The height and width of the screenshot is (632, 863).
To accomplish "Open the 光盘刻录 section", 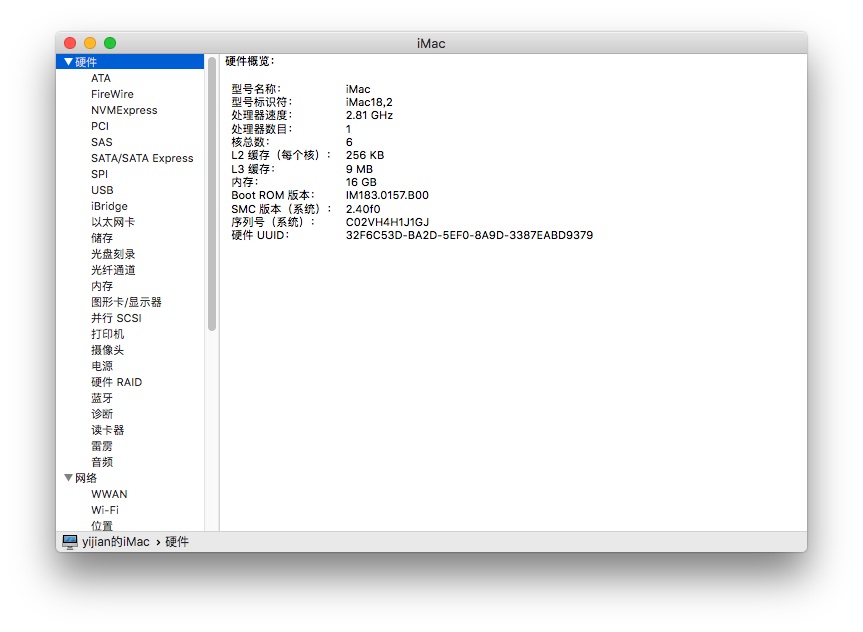I will click(x=113, y=254).
